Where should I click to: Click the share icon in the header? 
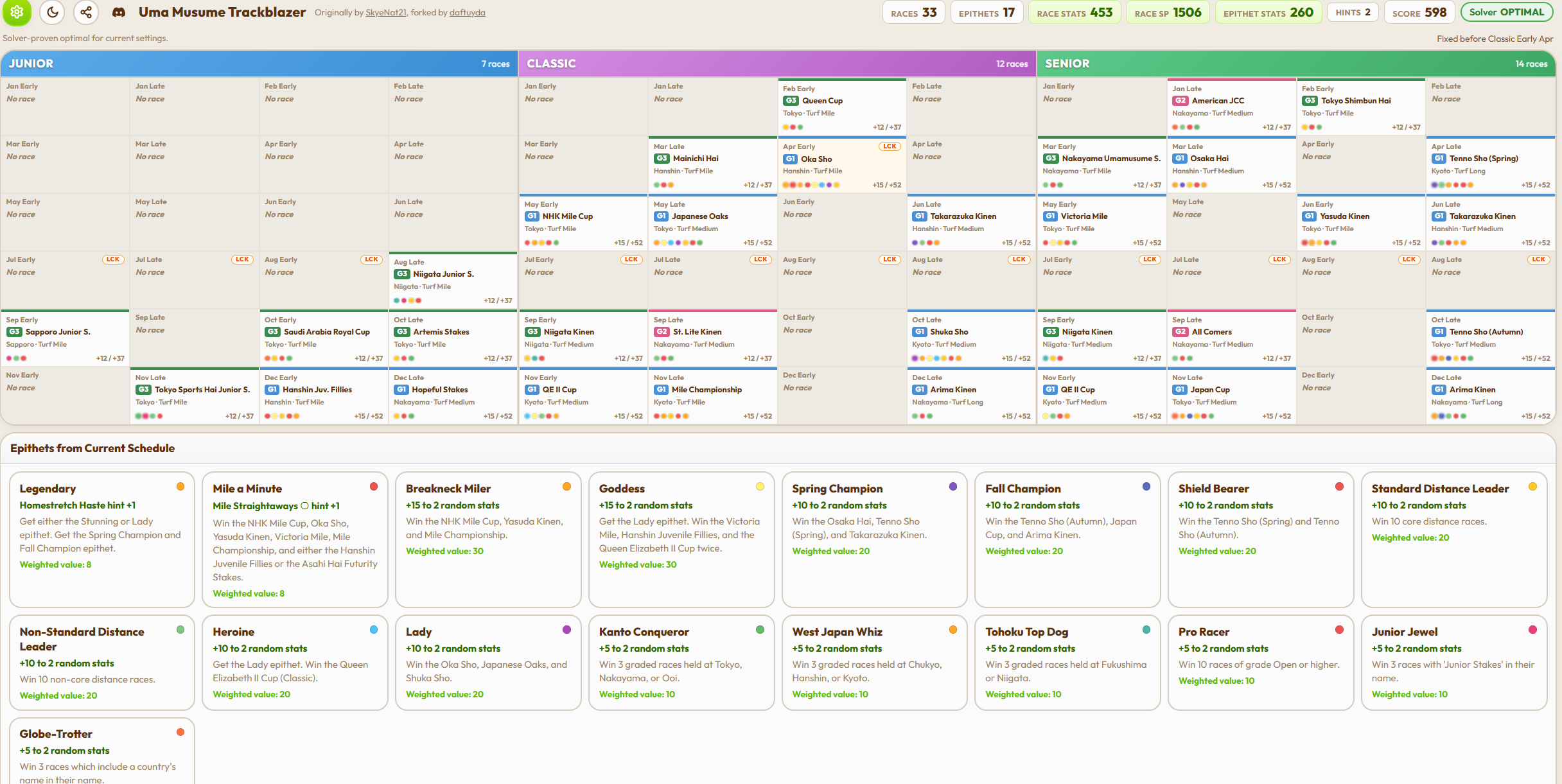pyautogui.click(x=86, y=12)
